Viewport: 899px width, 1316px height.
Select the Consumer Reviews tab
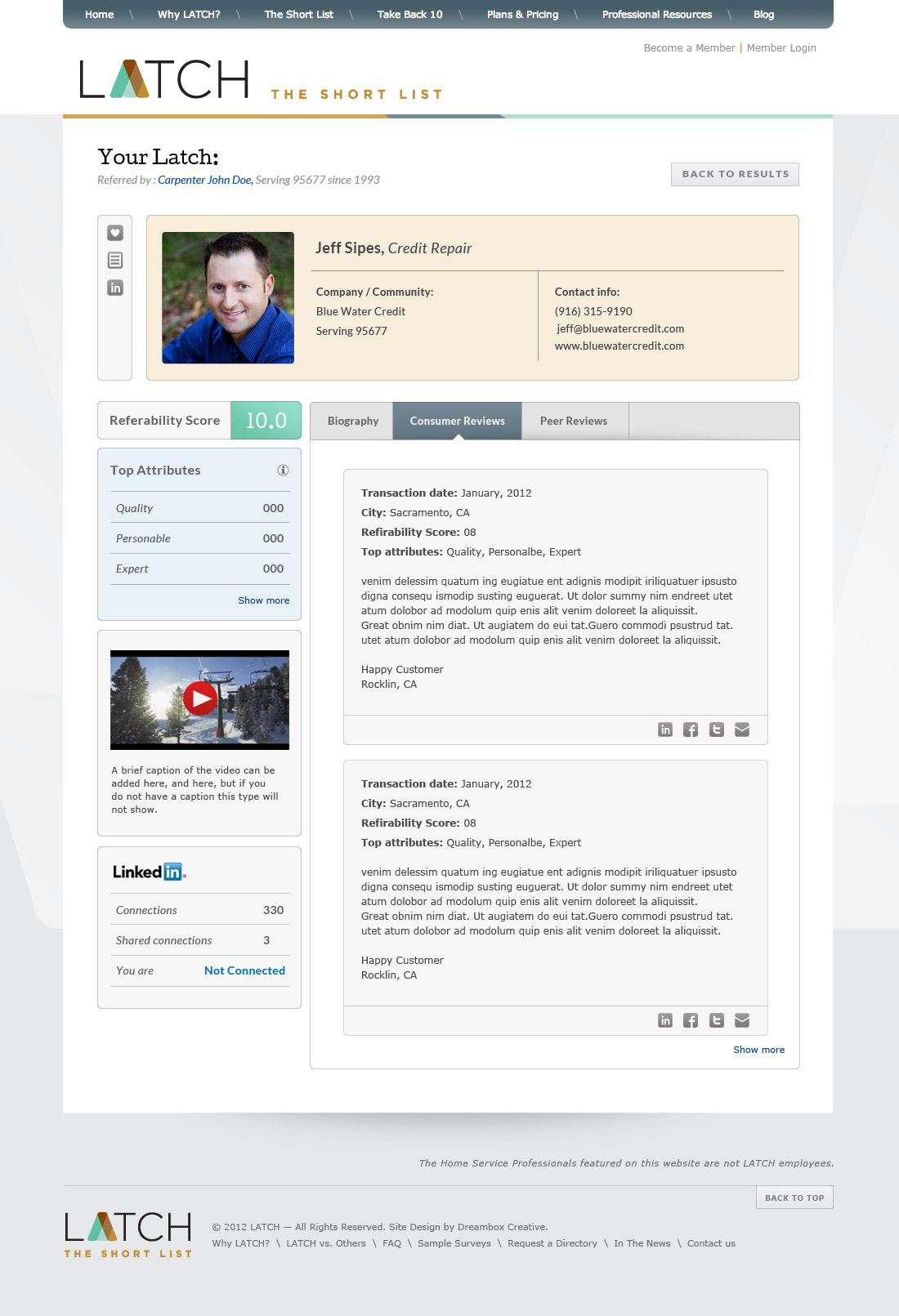pos(458,421)
